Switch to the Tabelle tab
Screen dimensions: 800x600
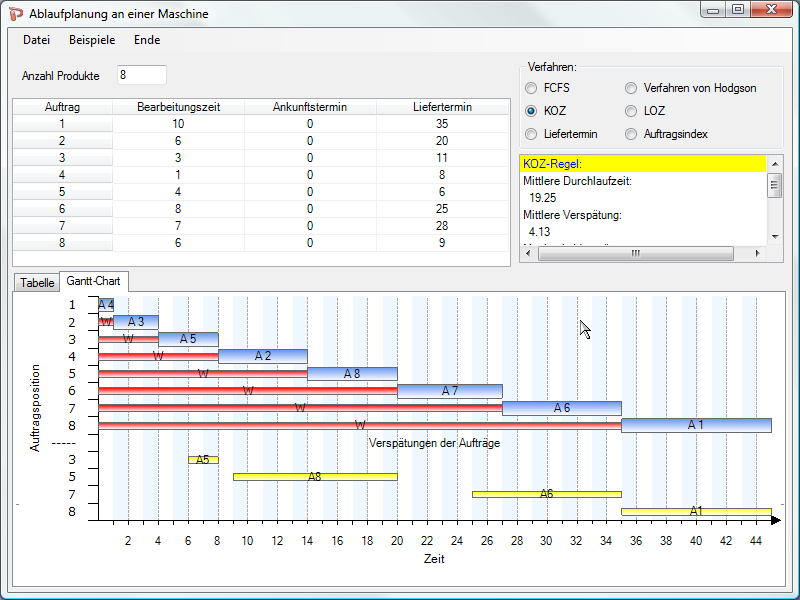coord(37,283)
